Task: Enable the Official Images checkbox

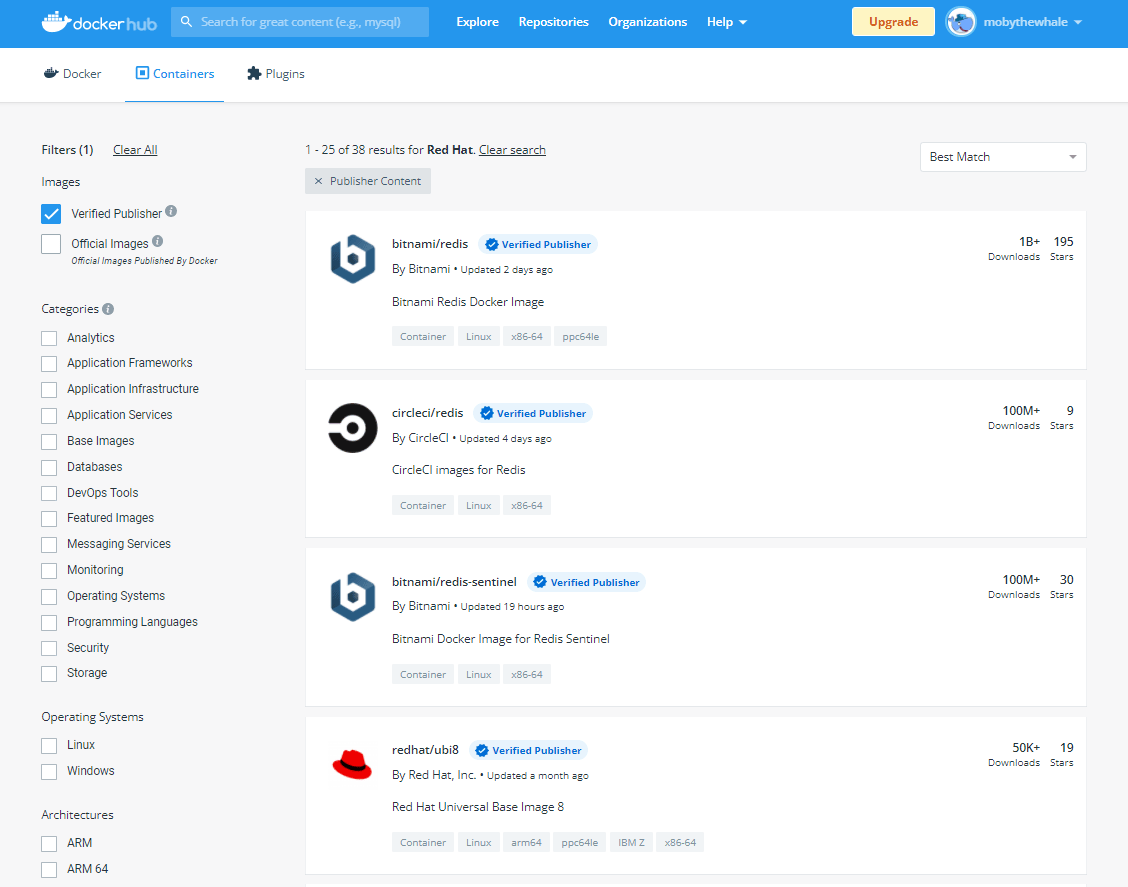Action: (51, 244)
